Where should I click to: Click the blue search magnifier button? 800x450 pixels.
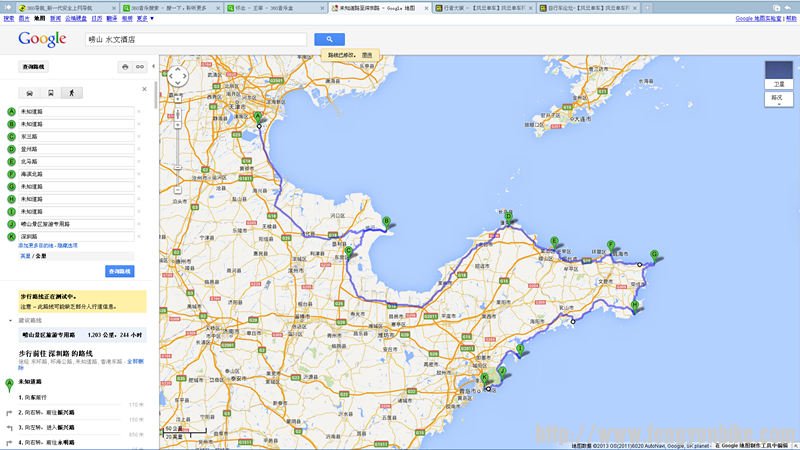pos(329,39)
